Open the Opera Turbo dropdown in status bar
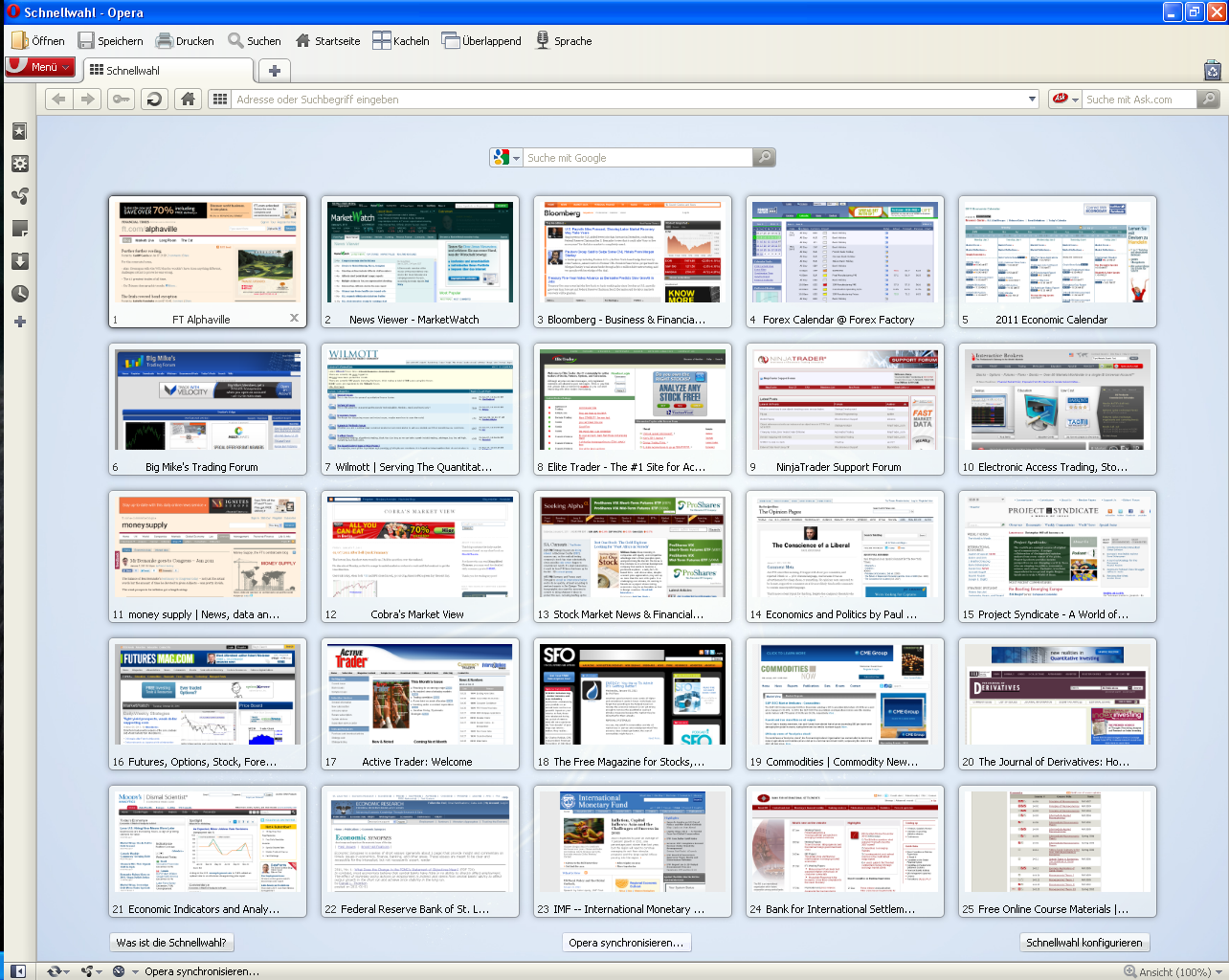 tap(124, 970)
